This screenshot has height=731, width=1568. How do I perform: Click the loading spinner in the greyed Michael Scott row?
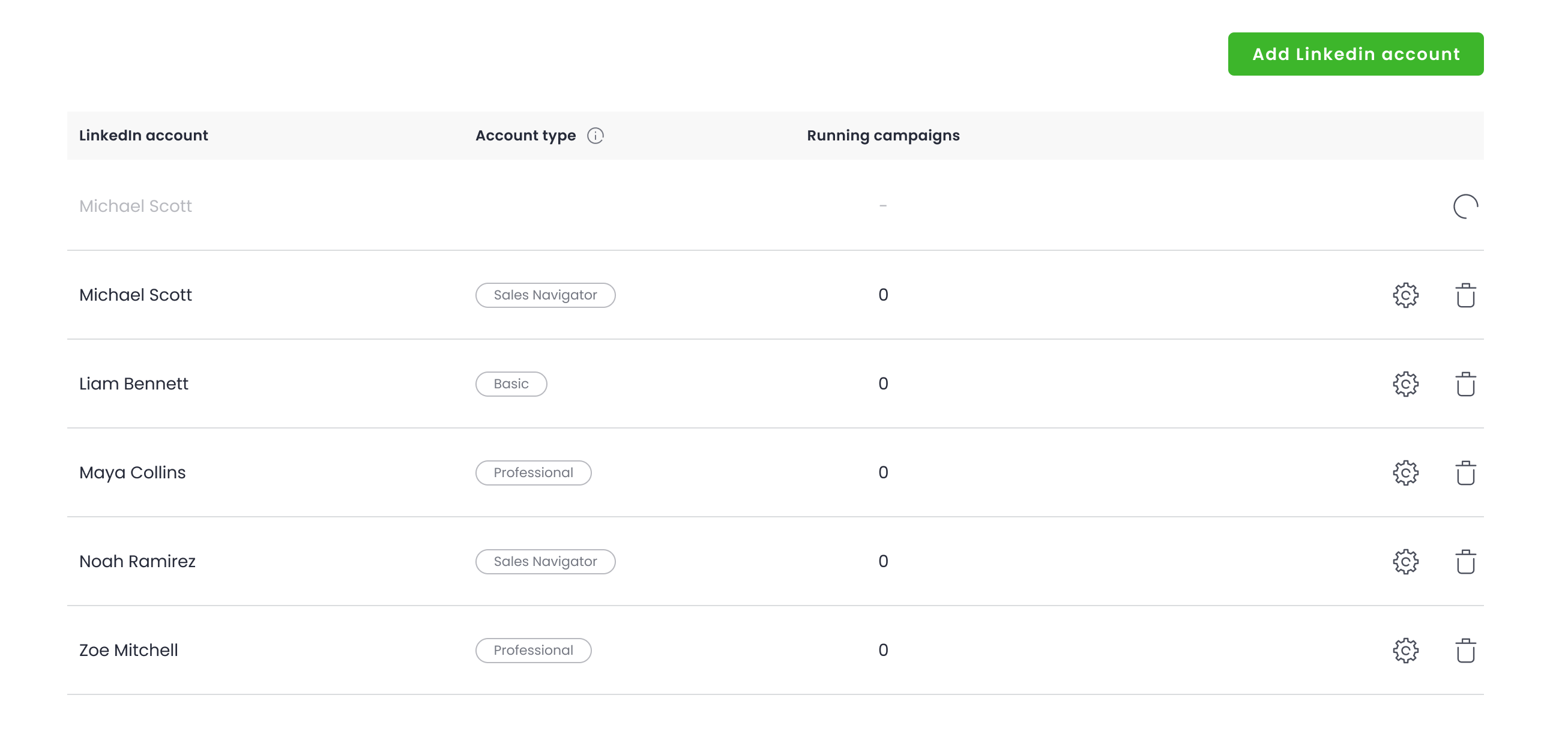click(1465, 206)
